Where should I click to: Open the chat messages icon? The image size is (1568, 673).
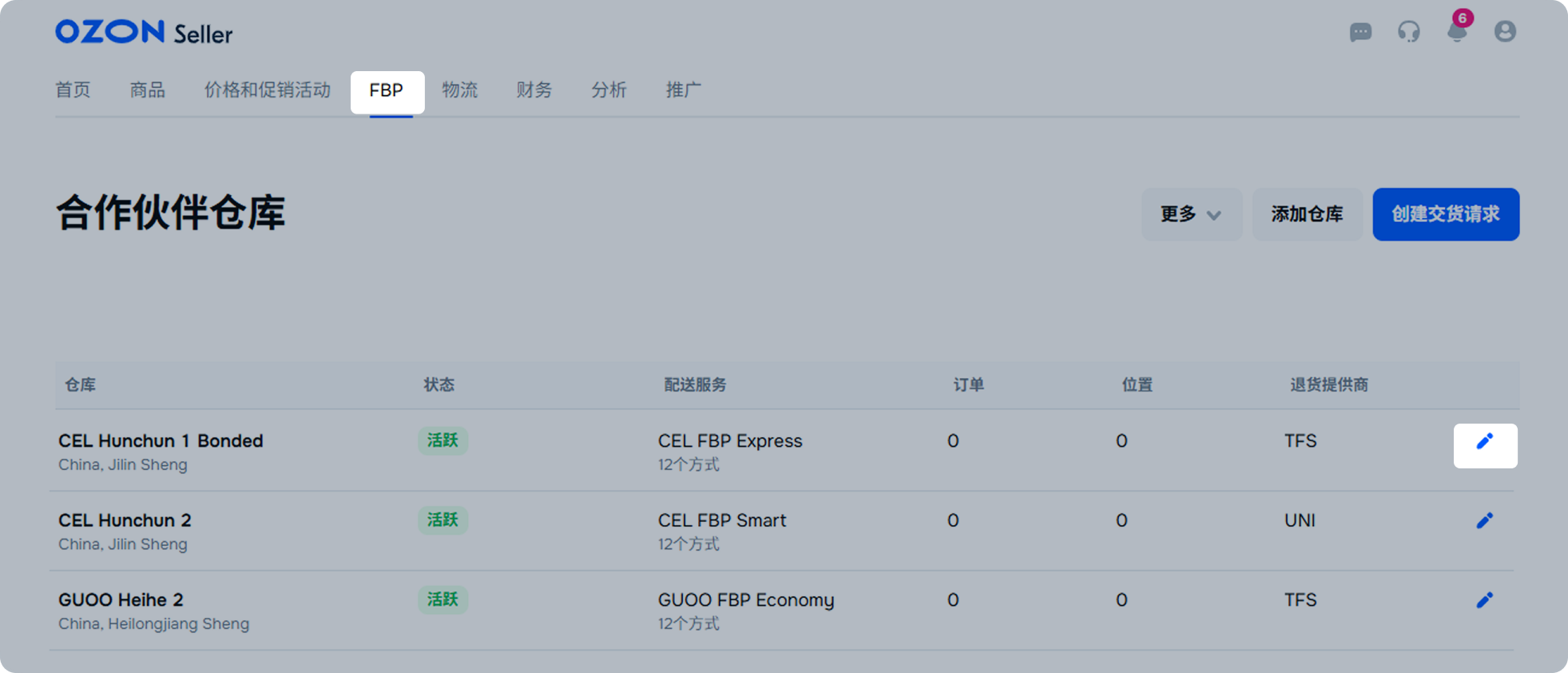point(1360,32)
